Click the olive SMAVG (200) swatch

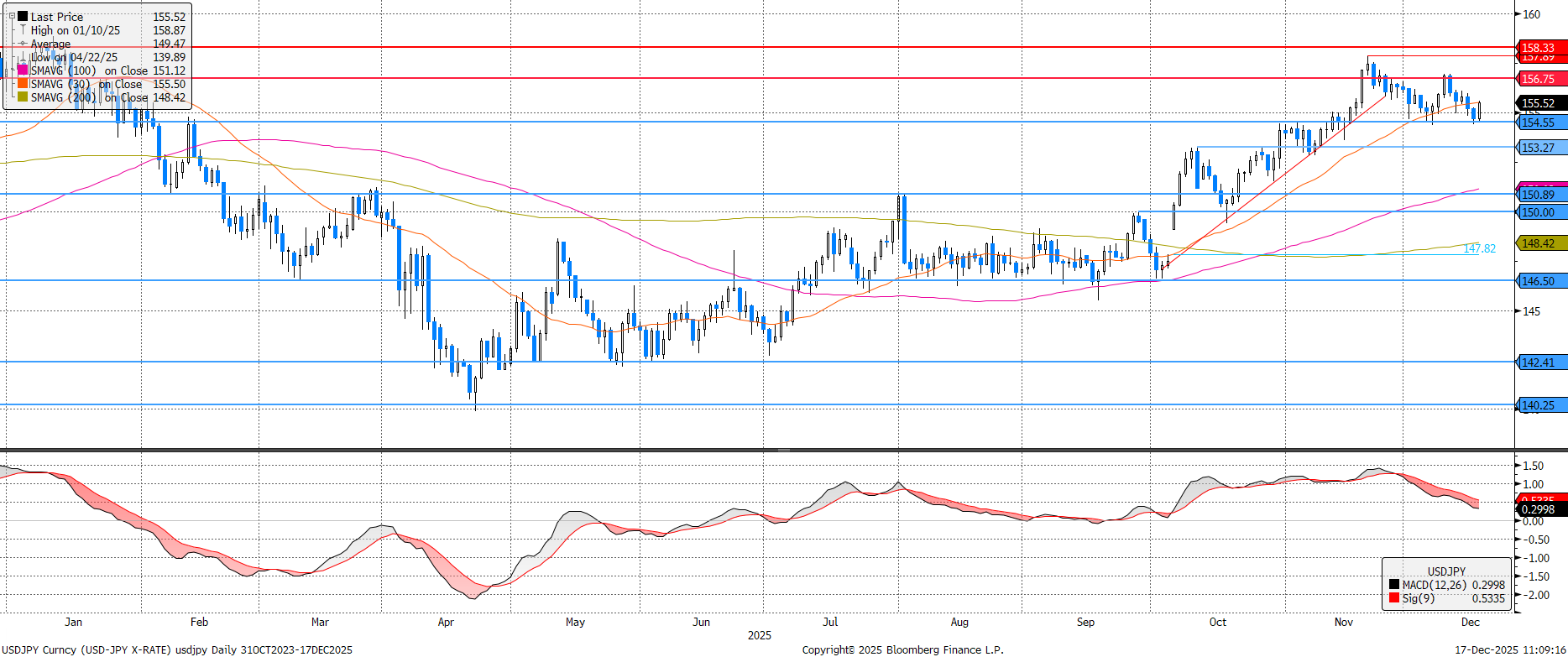tap(23, 97)
